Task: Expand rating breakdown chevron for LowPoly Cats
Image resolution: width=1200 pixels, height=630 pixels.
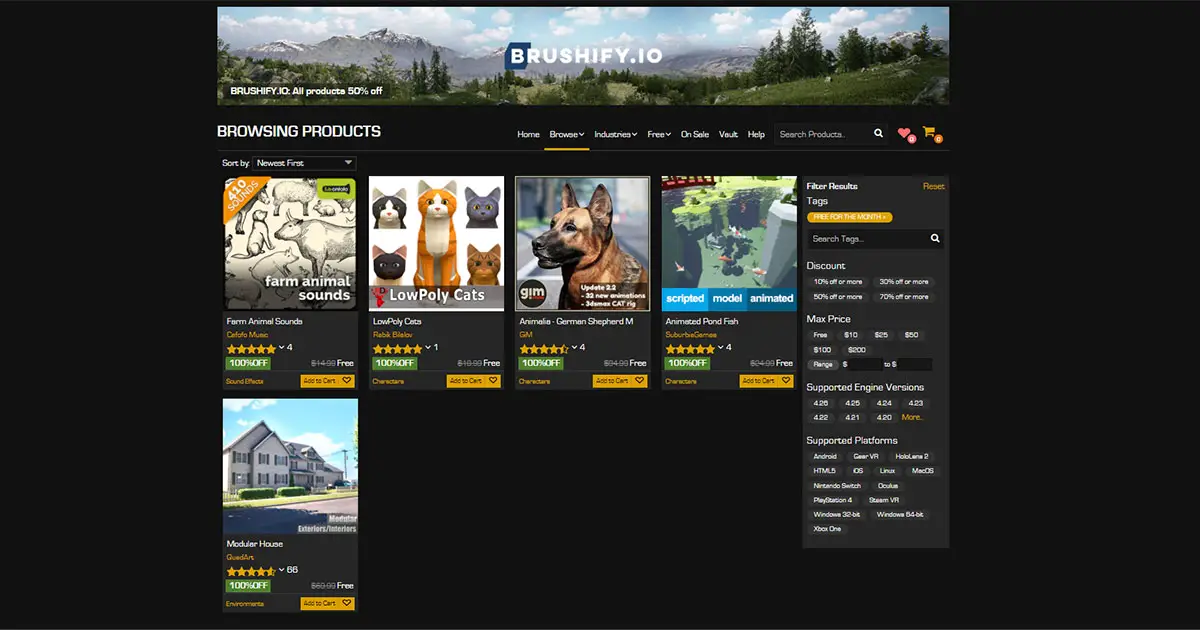Action: click(428, 348)
